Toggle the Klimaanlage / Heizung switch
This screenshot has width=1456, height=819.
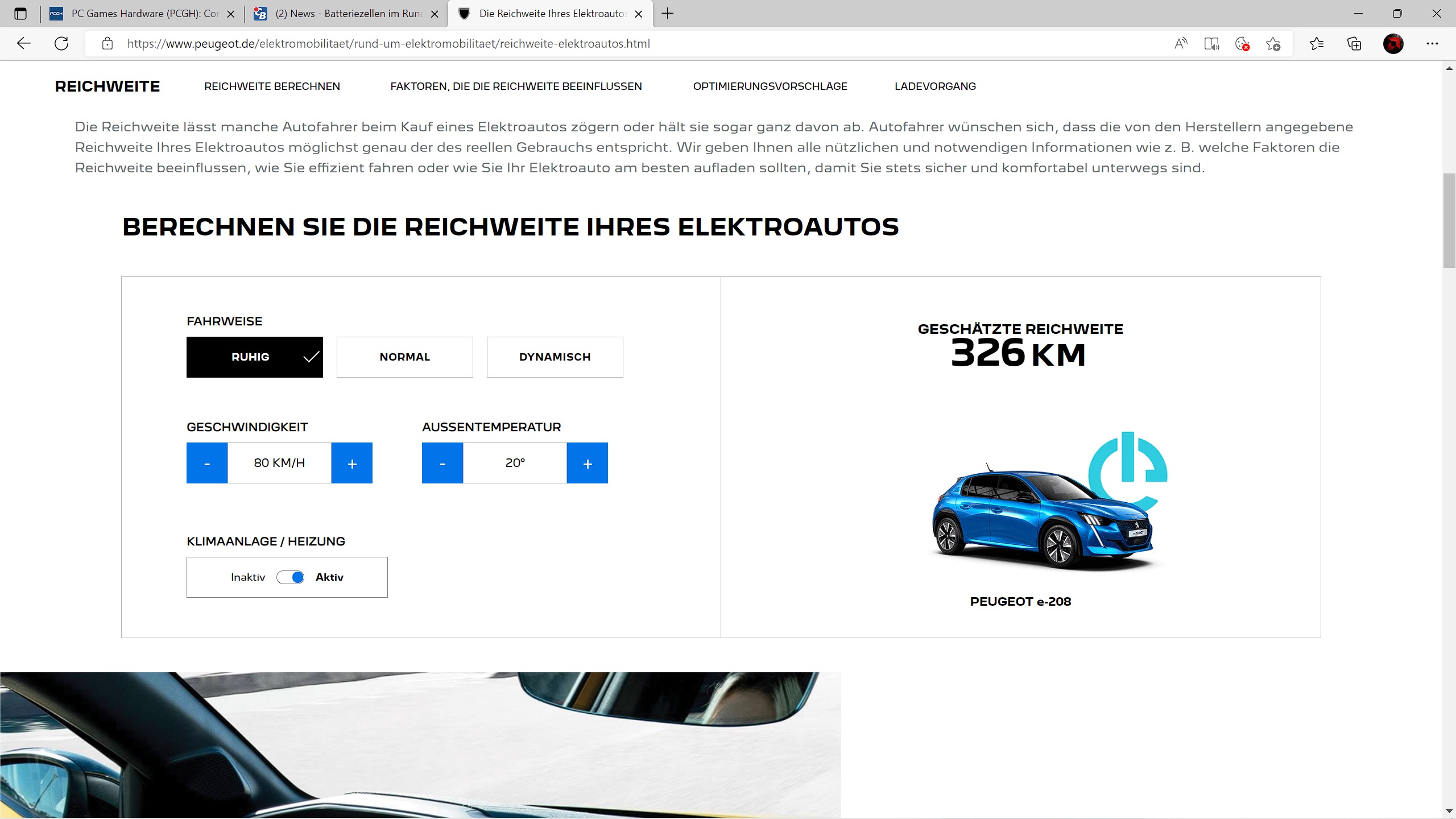tap(290, 577)
